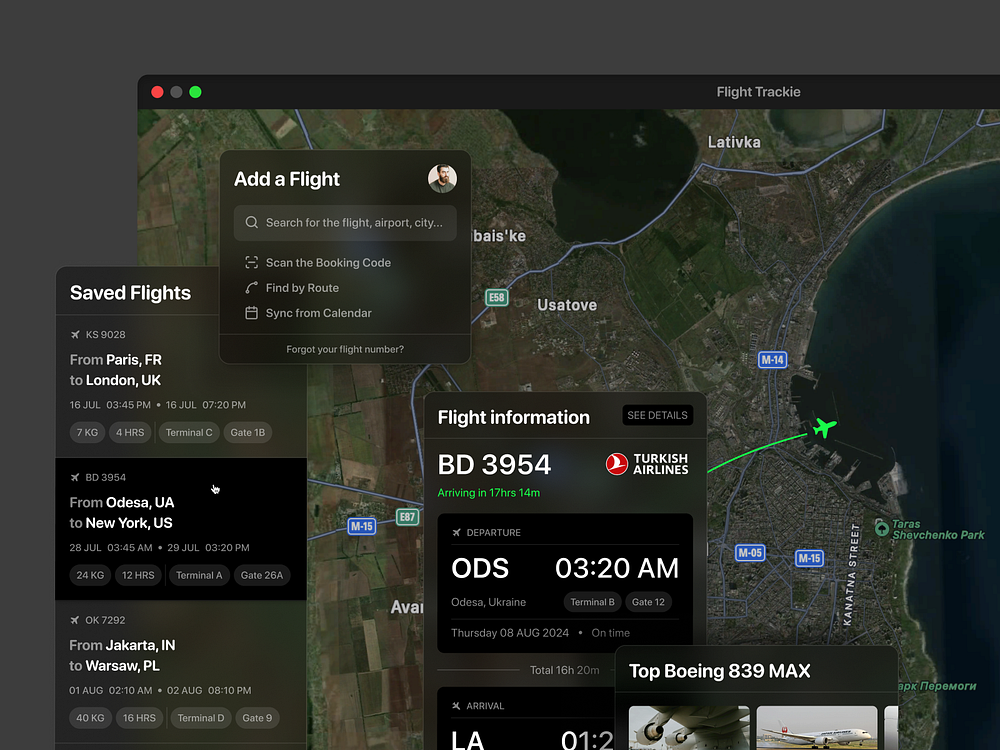Click the Gate 26A tag

pos(262,575)
